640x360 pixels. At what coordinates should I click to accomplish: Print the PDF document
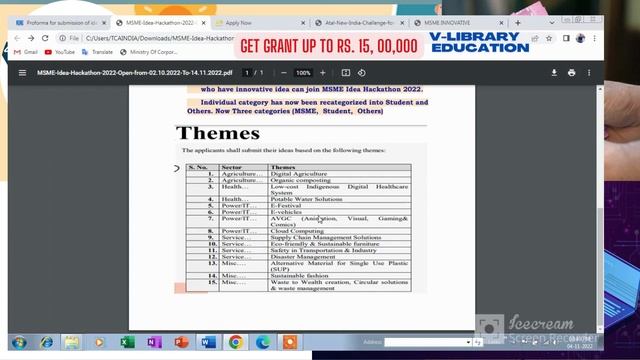571,73
